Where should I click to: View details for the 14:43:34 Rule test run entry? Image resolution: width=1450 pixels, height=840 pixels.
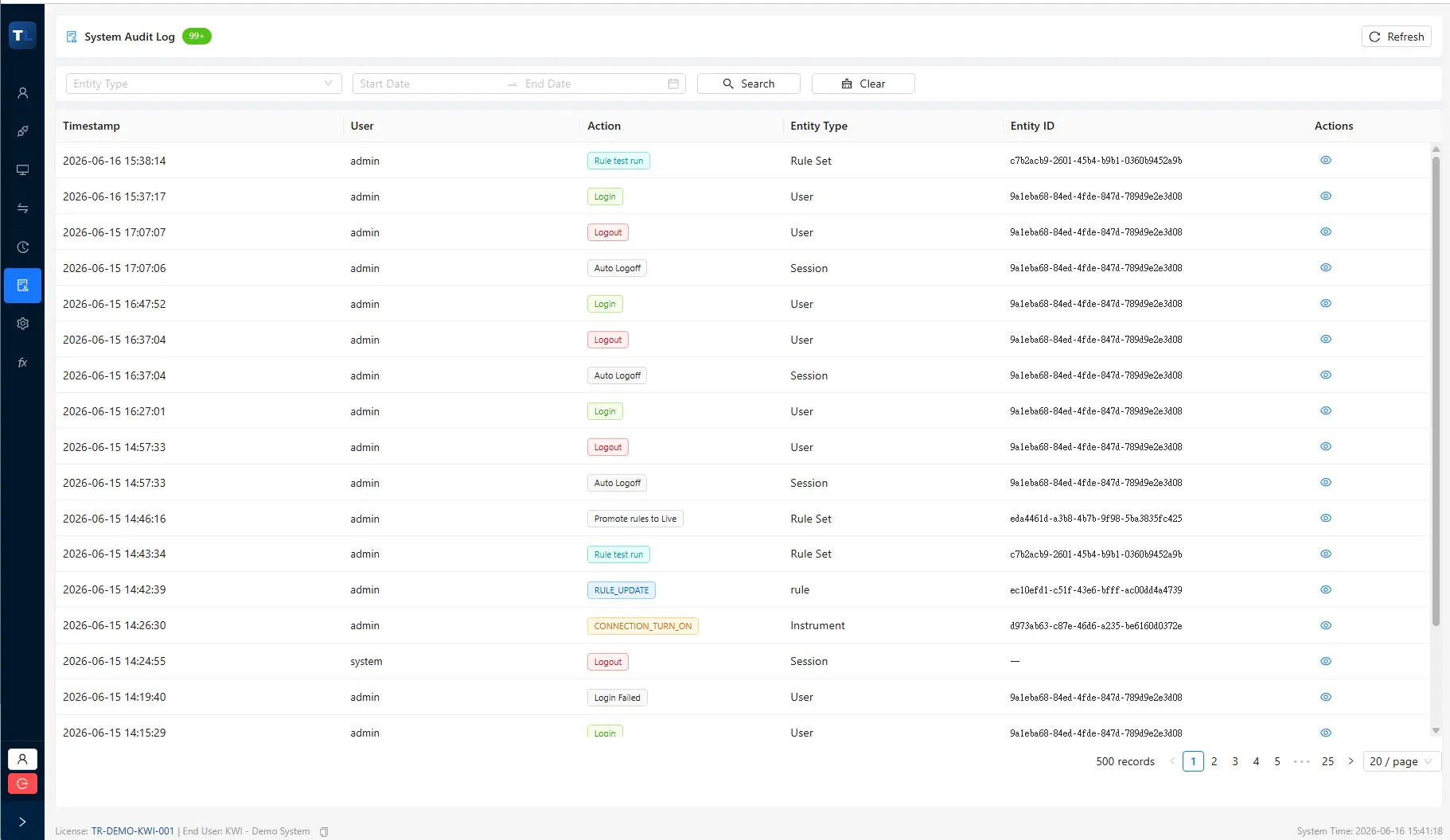tap(1325, 554)
